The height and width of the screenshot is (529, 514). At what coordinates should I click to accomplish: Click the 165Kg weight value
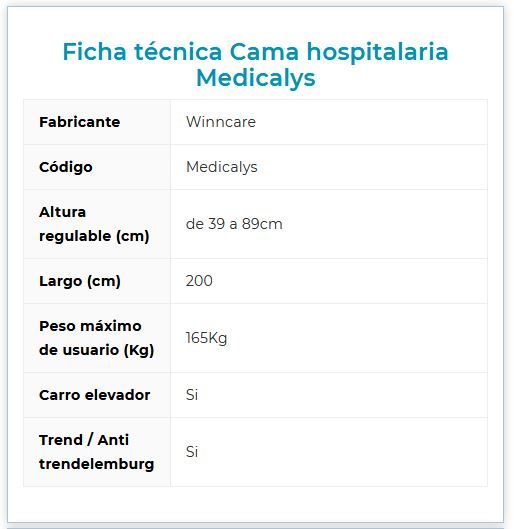pos(206,338)
